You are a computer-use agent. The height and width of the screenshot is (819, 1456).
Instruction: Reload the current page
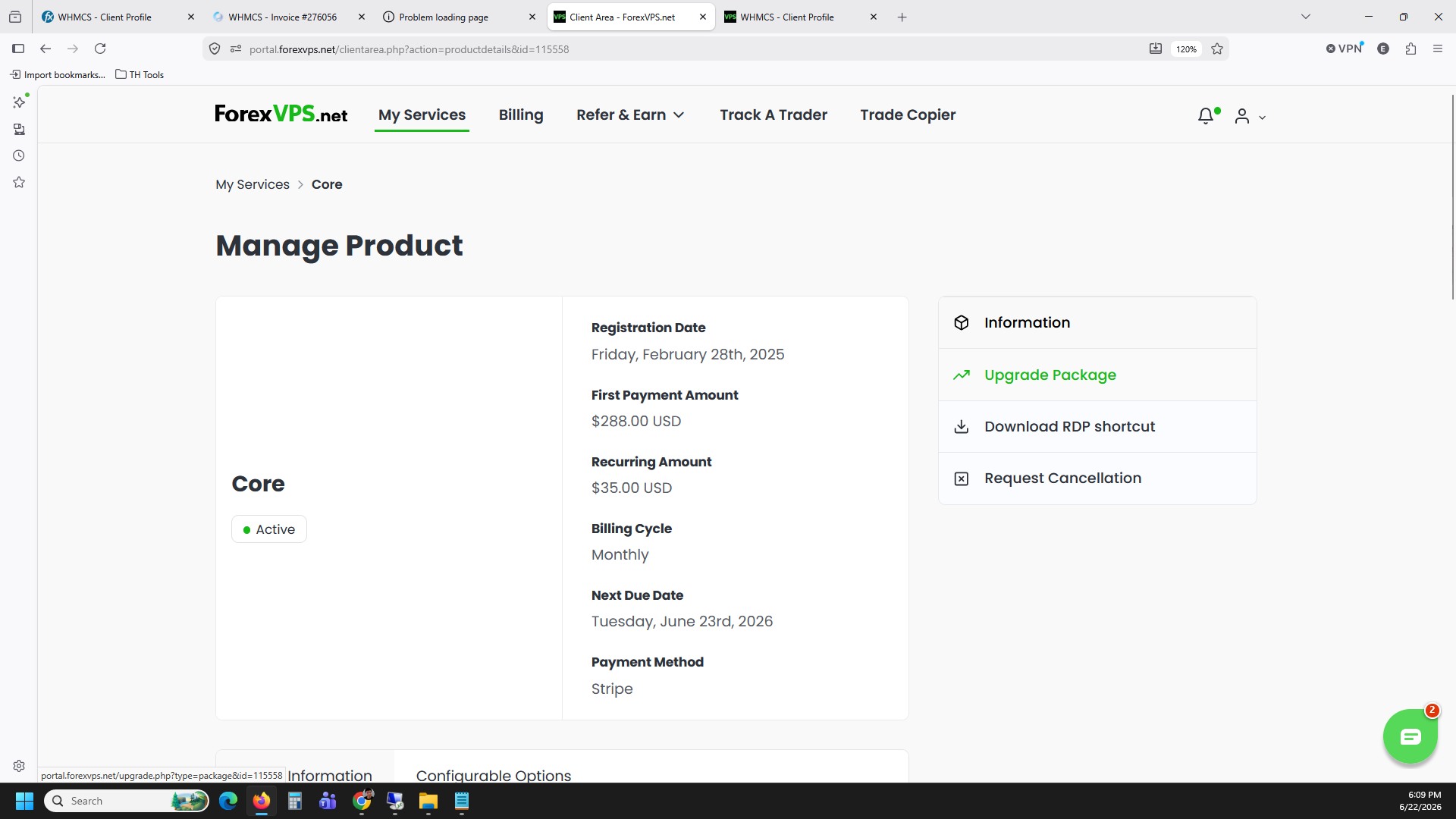(100, 49)
